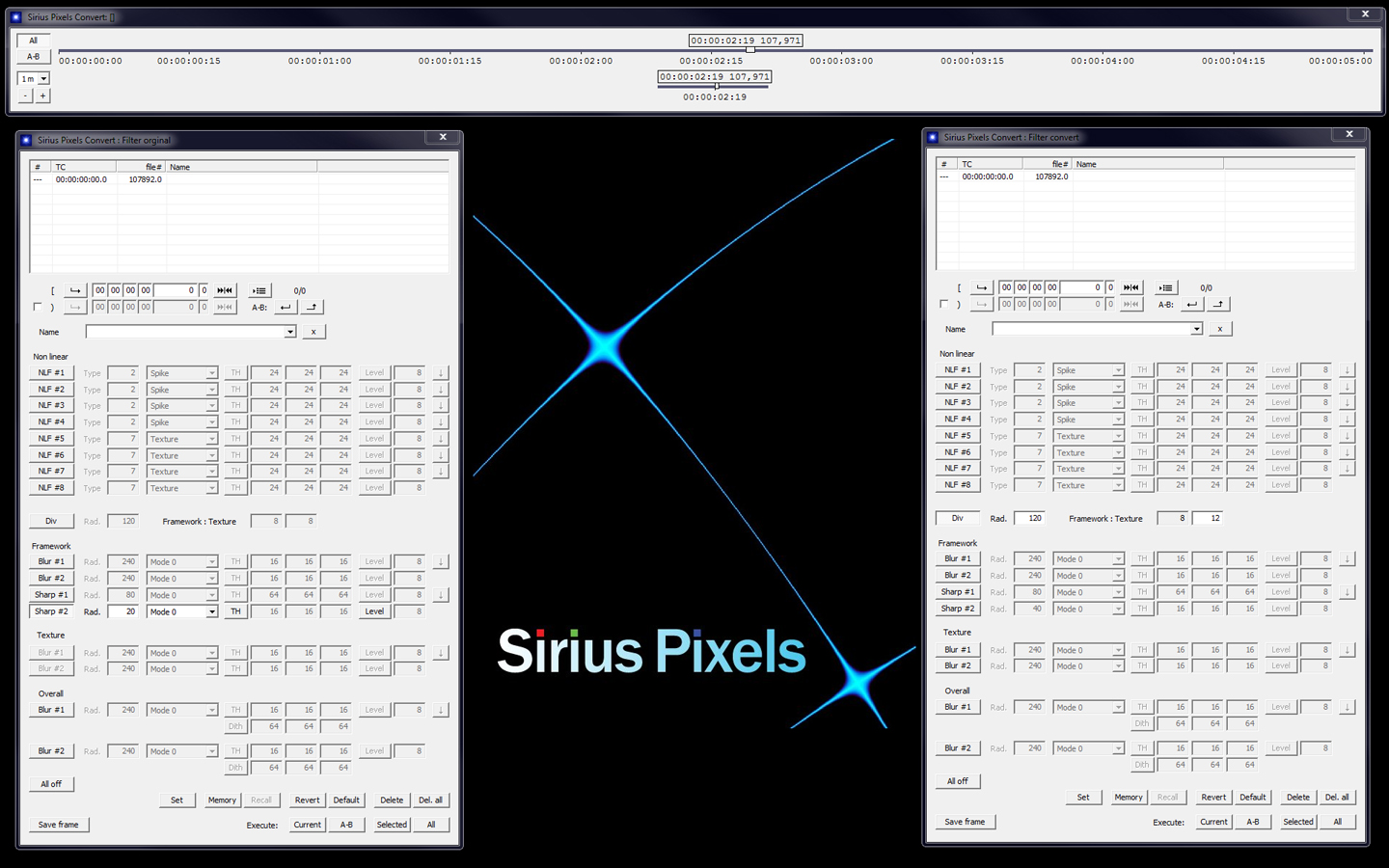Toggle NLF #3 filter in Filter convert
The width and height of the screenshot is (1389, 868).
point(958,403)
